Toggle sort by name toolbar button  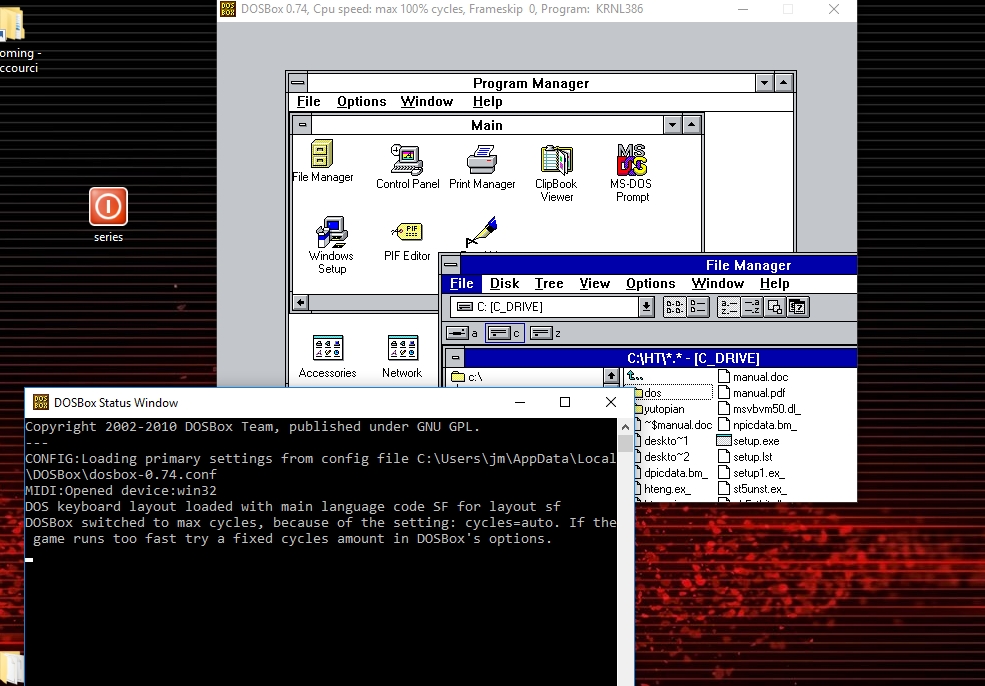pyautogui.click(x=727, y=307)
